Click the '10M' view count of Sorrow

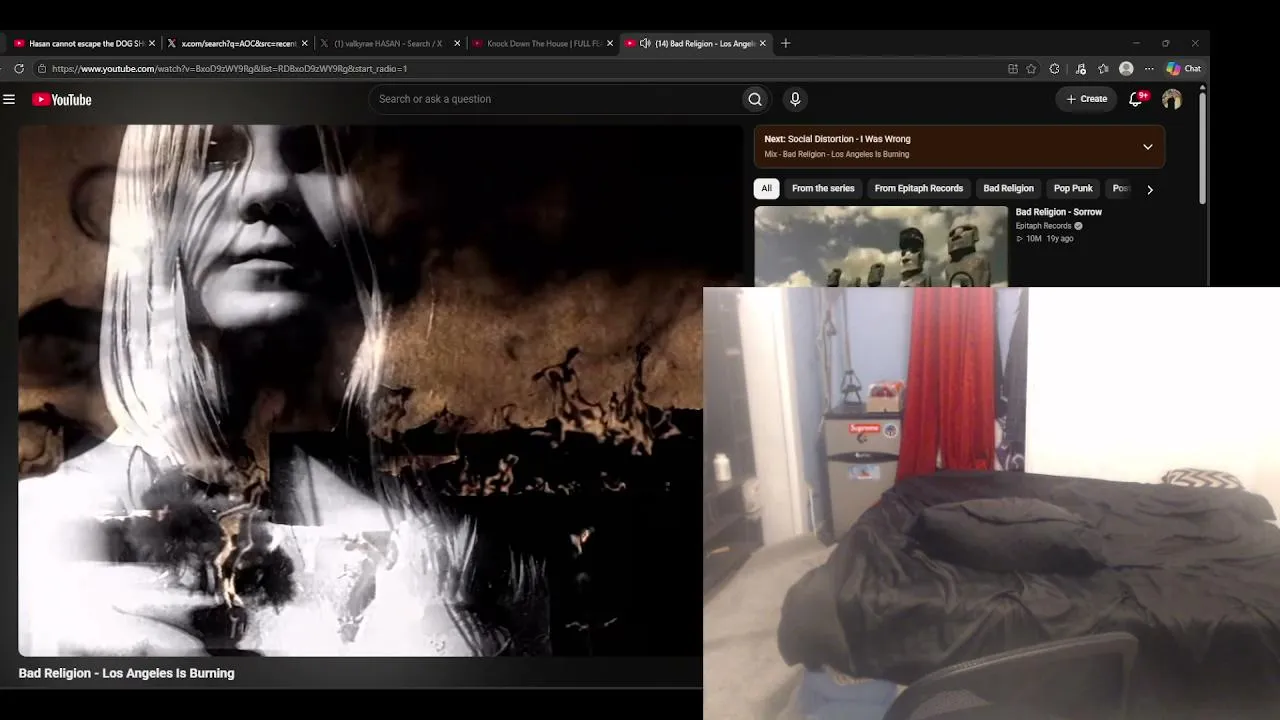[x=1034, y=239]
